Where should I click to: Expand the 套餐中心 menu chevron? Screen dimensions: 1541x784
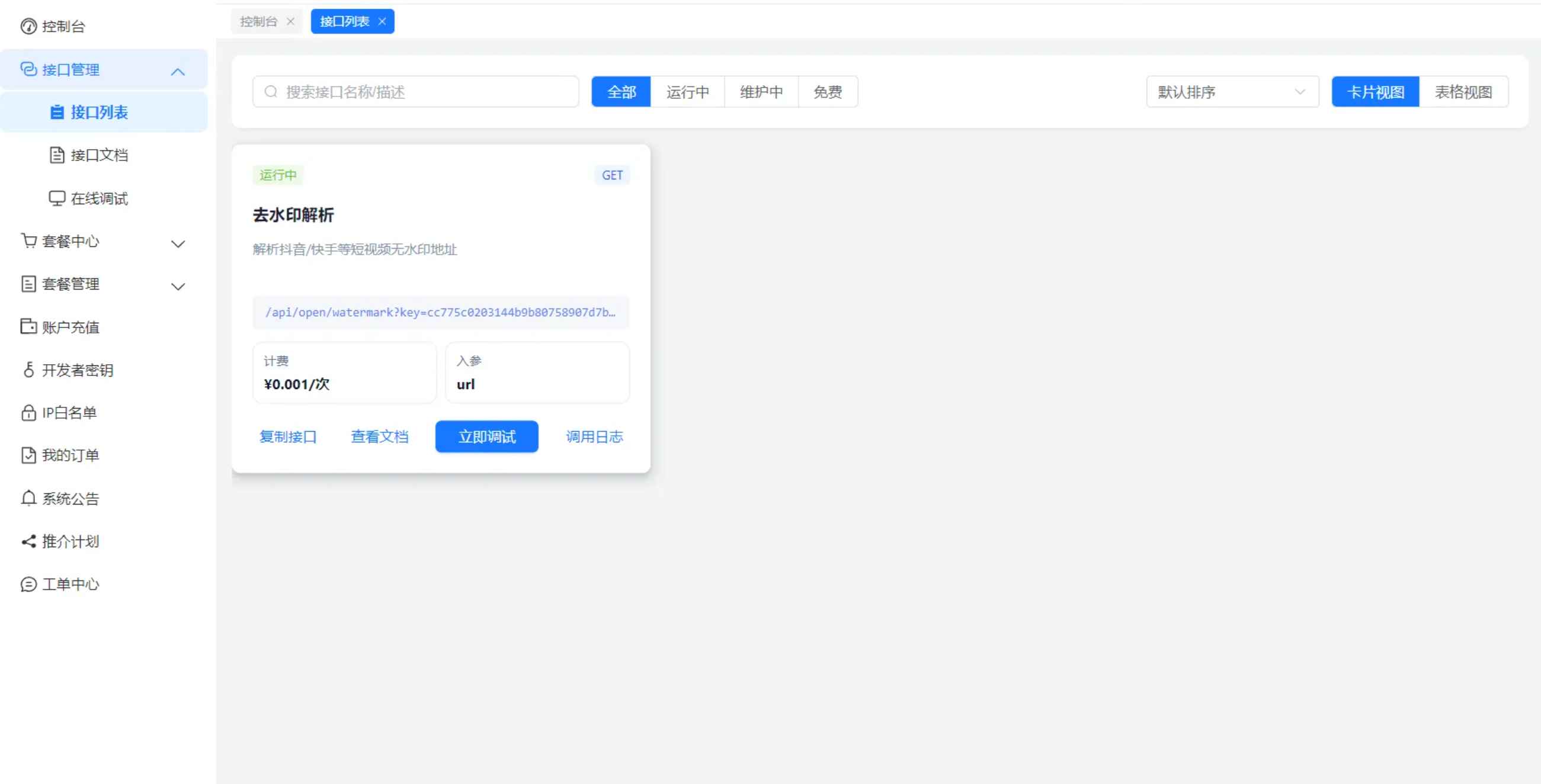(x=178, y=243)
